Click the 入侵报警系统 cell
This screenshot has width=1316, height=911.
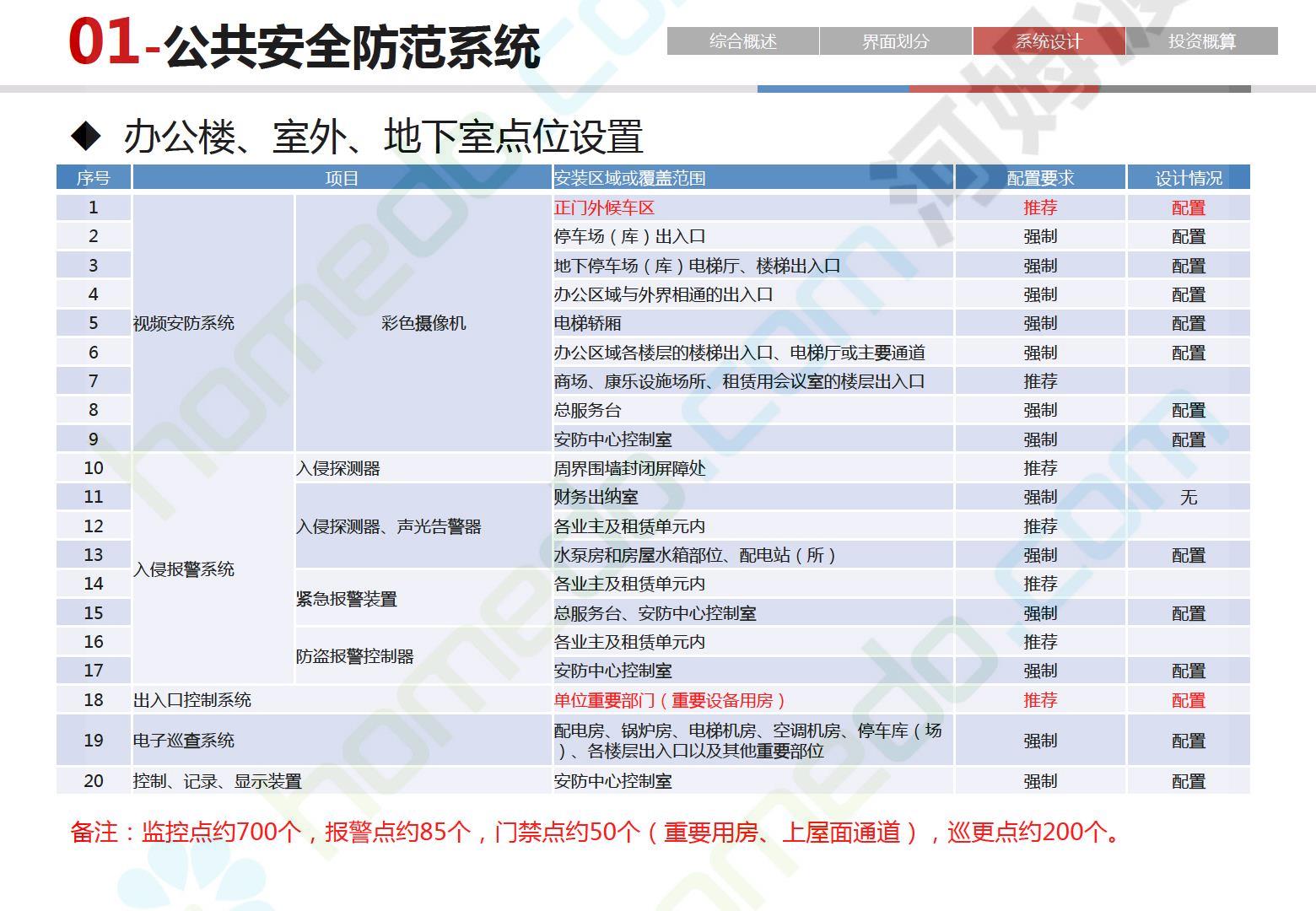click(x=213, y=569)
